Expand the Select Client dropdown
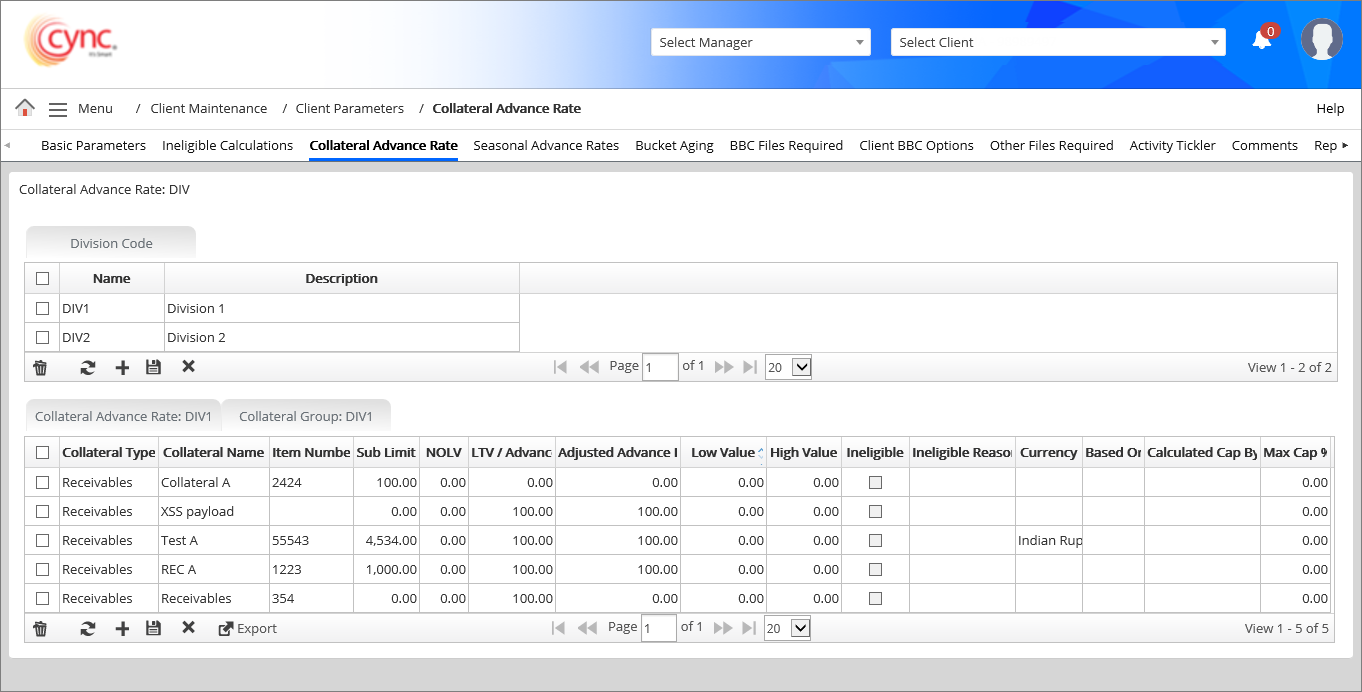 tap(1057, 42)
